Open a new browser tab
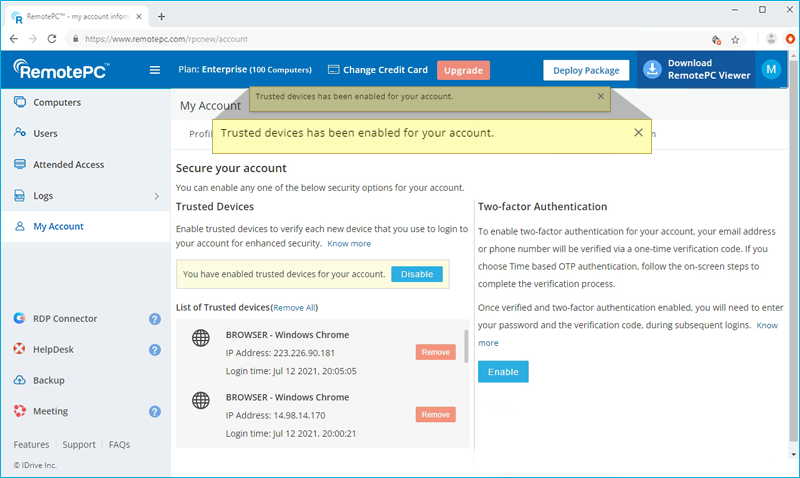800x478 pixels. coord(161,16)
